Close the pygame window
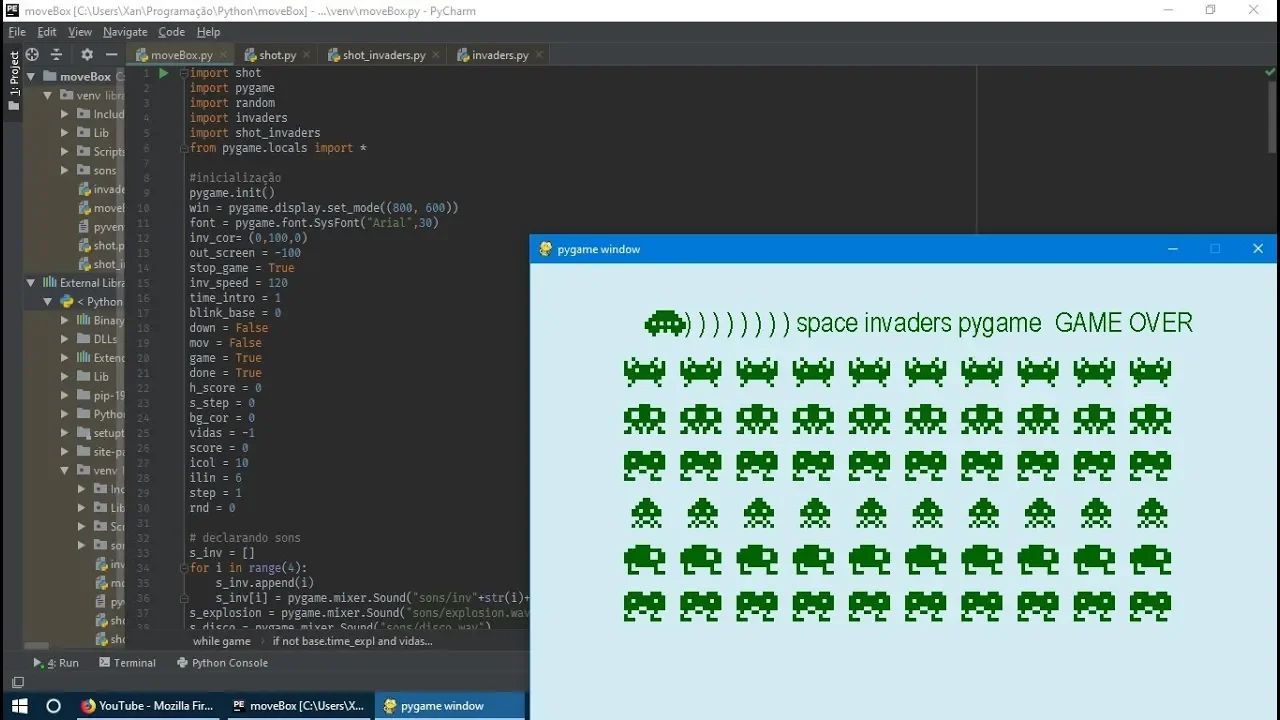 coord(1258,249)
